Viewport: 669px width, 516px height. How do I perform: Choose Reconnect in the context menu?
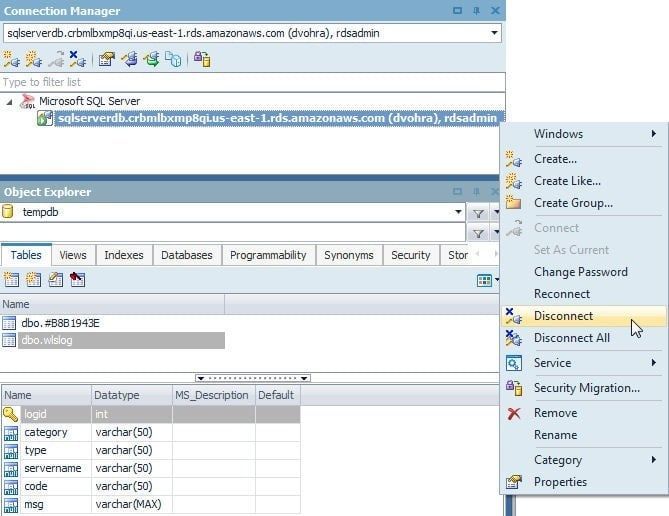click(584, 294)
